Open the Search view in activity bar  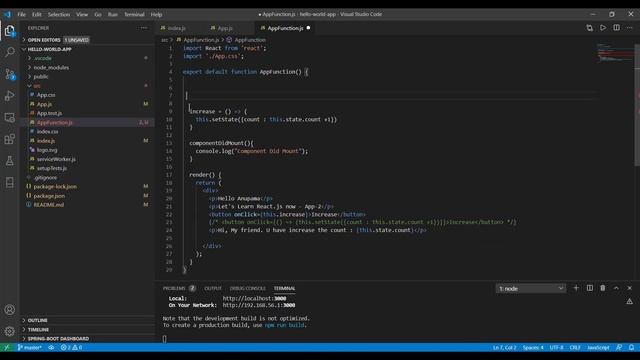pos(10,52)
